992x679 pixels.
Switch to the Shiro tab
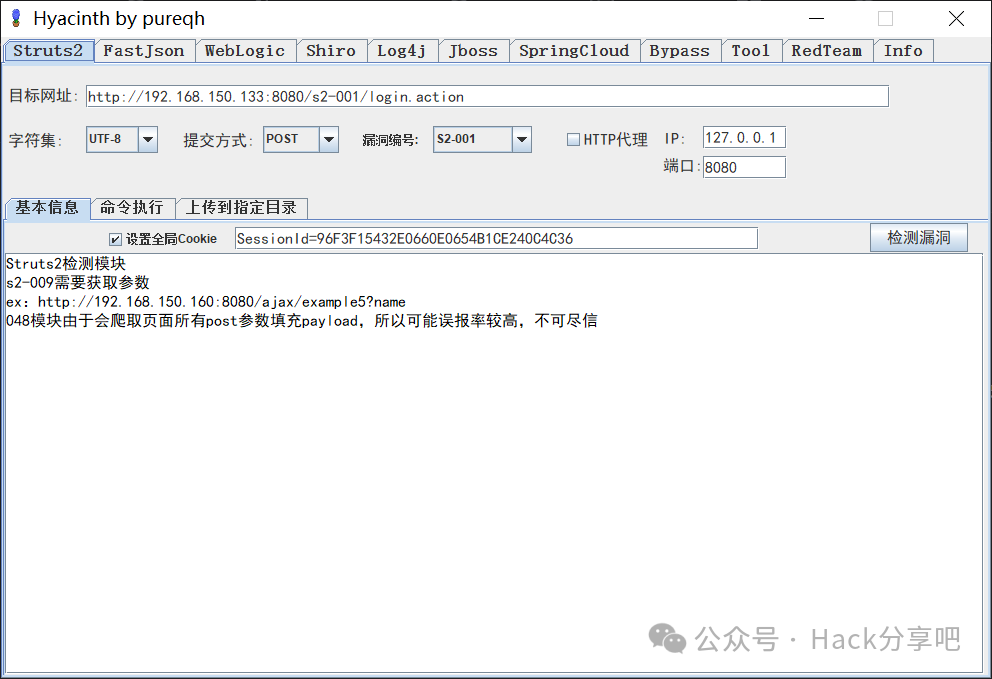point(331,51)
